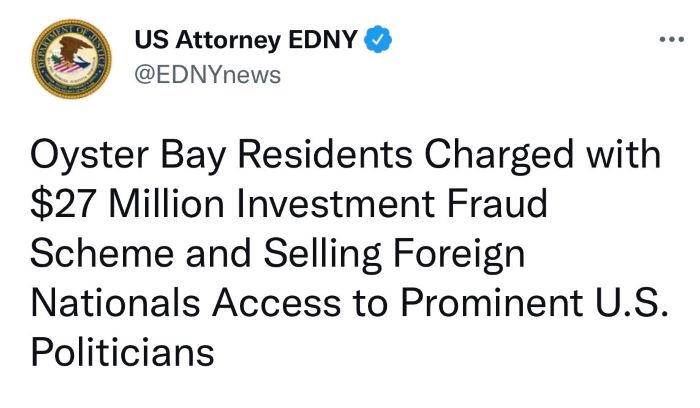Open the @EDNYnews handle link
700x408 pixels.
(208, 75)
